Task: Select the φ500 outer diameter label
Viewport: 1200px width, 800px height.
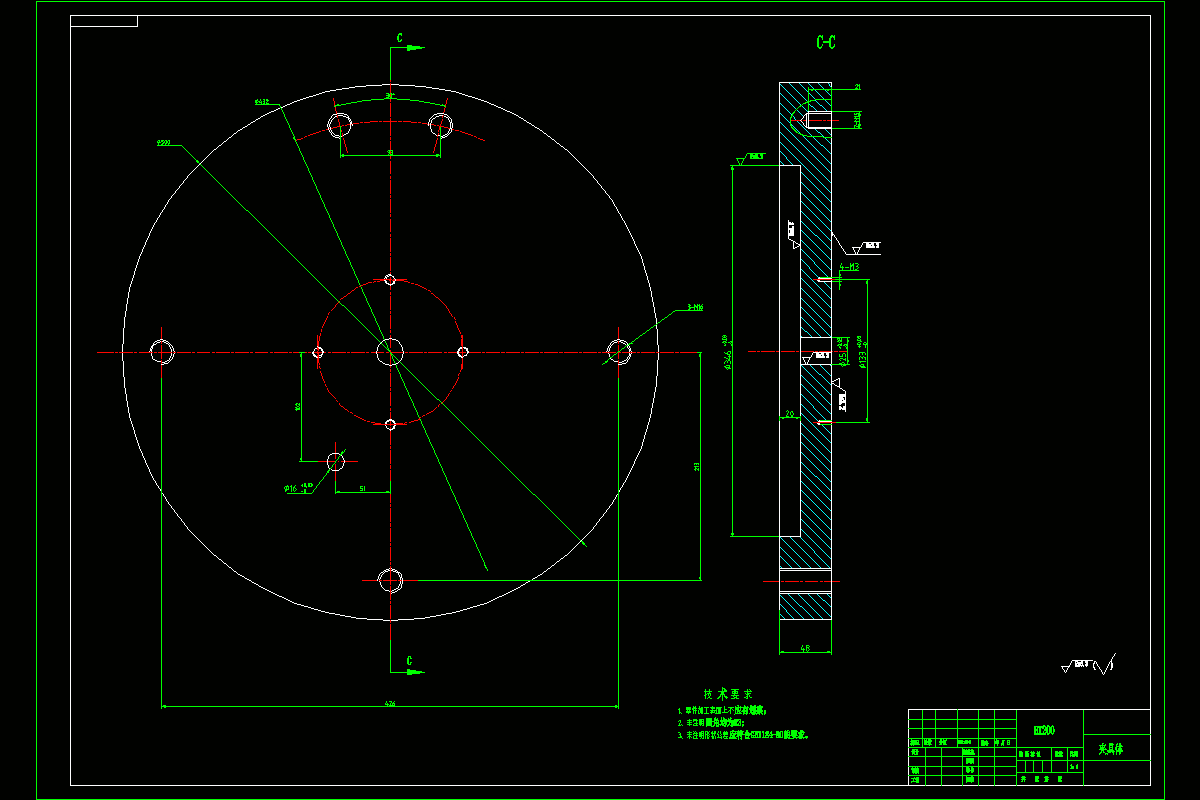Action: (163, 143)
